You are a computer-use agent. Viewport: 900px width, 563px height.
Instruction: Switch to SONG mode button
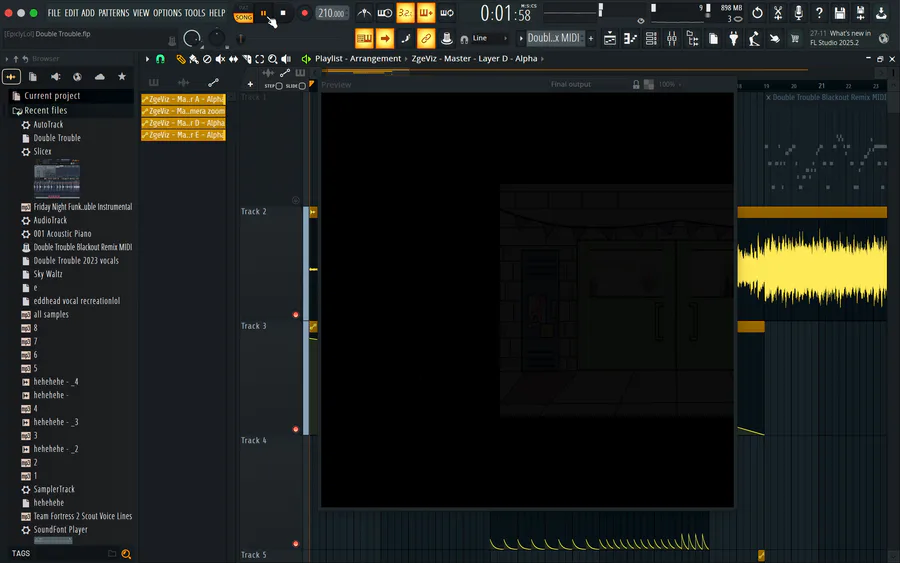pyautogui.click(x=243, y=17)
